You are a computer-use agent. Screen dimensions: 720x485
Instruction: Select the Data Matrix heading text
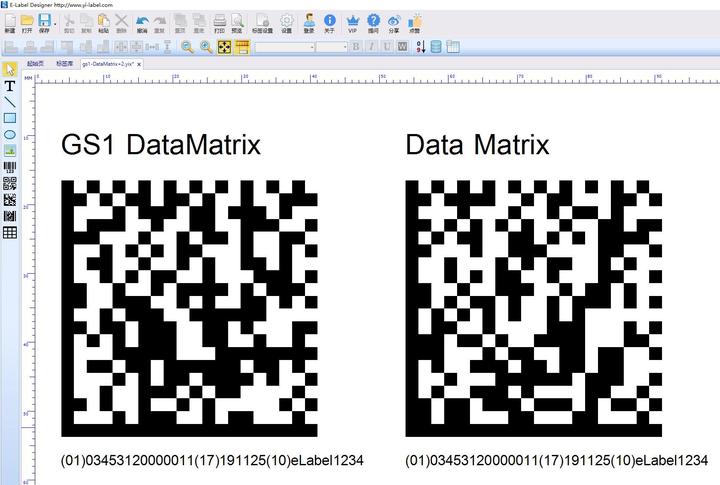[x=478, y=145]
